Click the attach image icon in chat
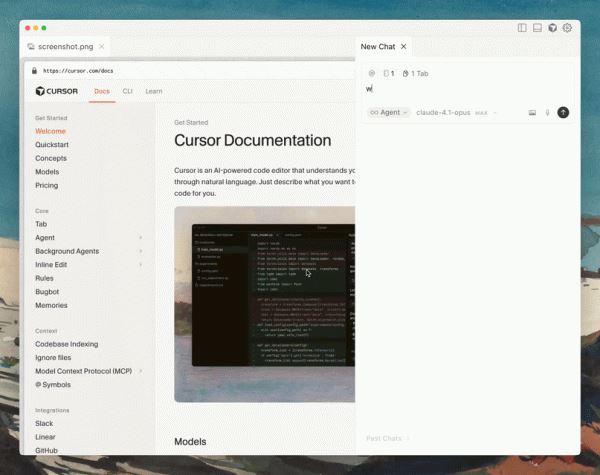Viewport: 600px width, 475px height. click(x=532, y=113)
